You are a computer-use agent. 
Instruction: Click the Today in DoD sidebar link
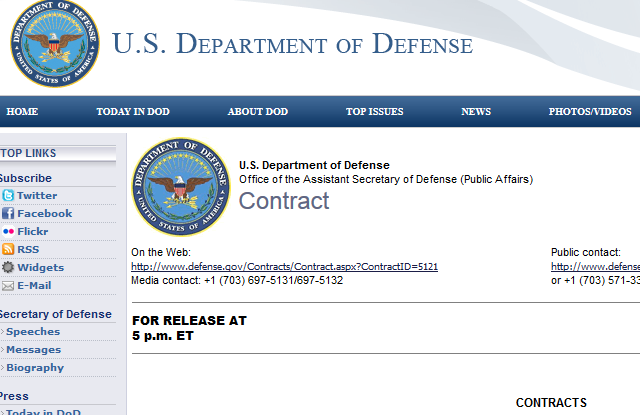coord(43,411)
